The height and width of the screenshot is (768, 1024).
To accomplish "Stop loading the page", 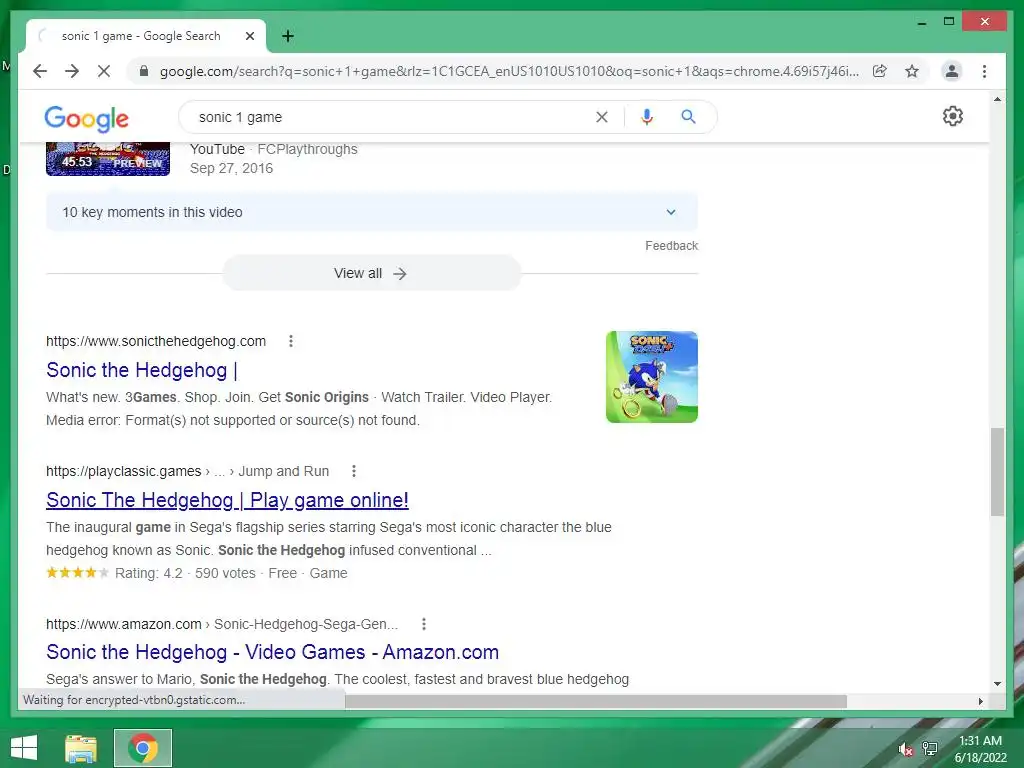I will 104,71.
